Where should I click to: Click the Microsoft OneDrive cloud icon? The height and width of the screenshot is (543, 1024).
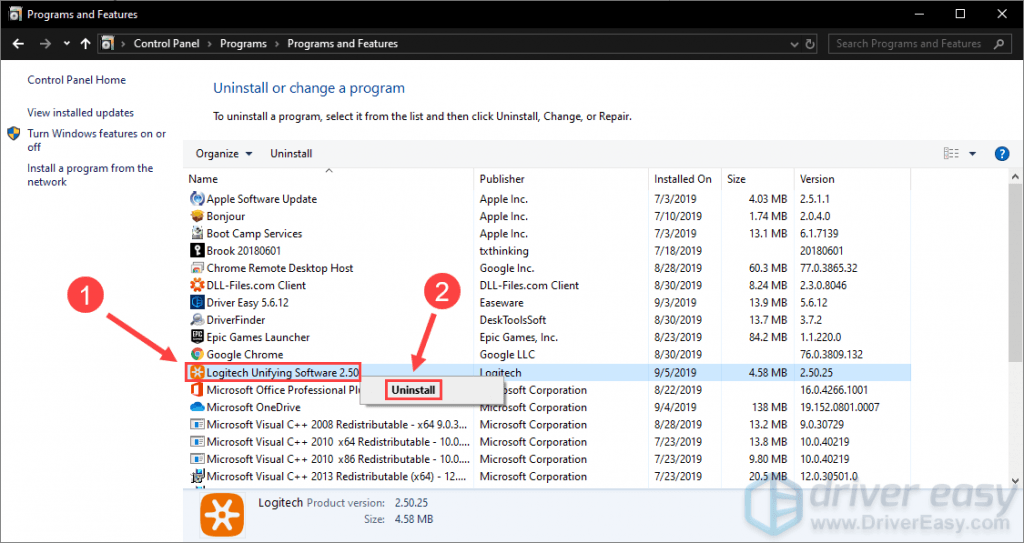(197, 407)
